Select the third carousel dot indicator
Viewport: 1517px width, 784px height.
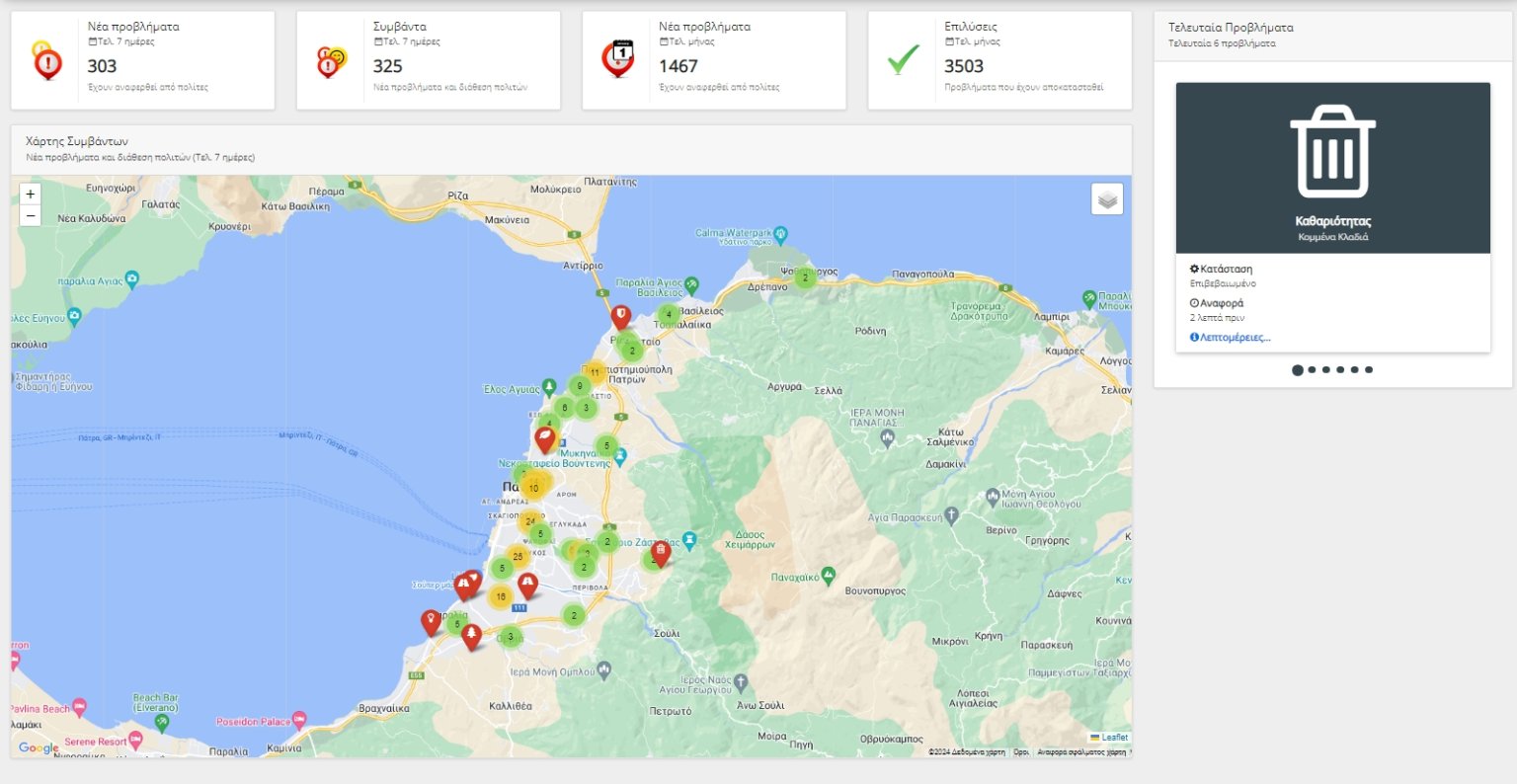point(1326,370)
